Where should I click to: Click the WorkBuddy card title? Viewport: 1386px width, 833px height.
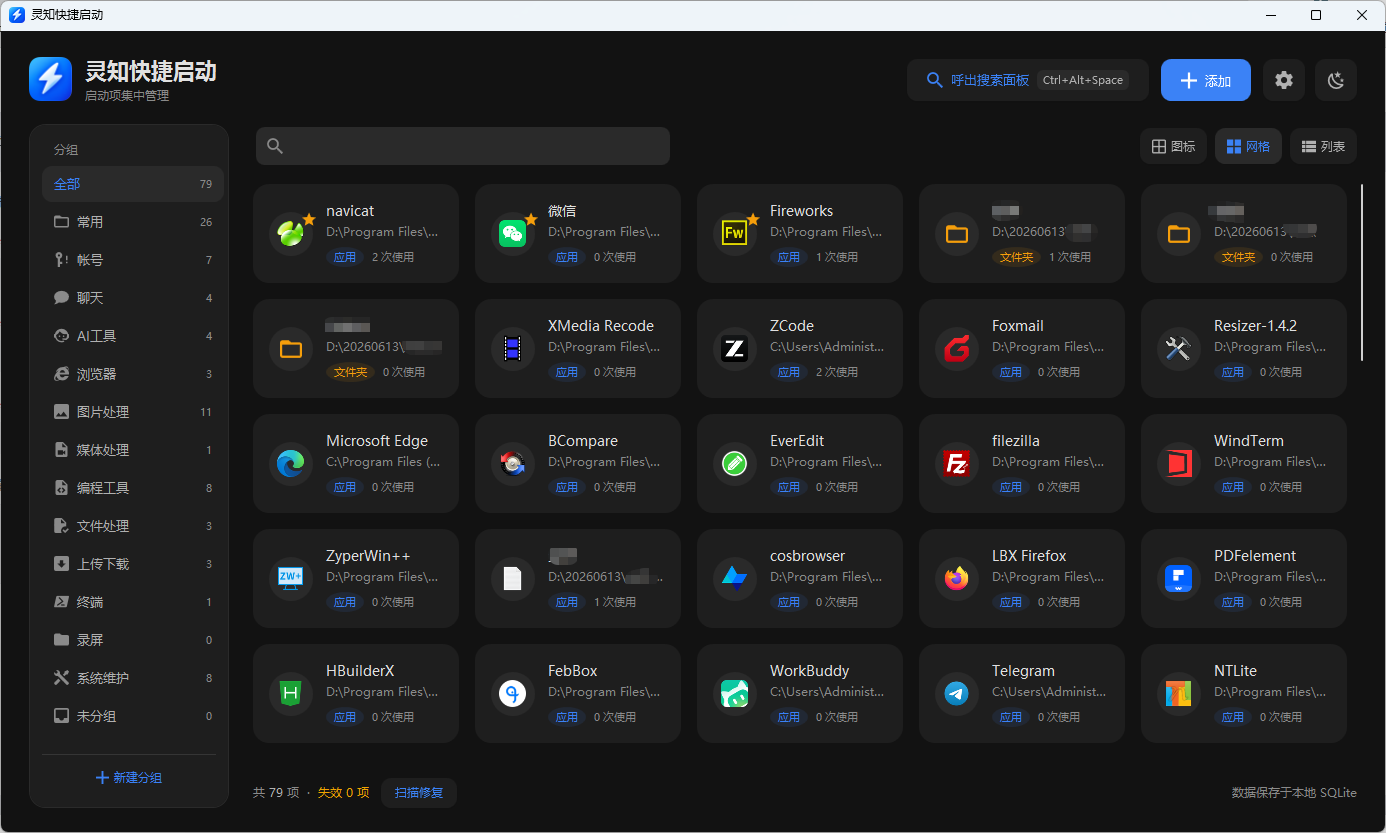point(809,671)
